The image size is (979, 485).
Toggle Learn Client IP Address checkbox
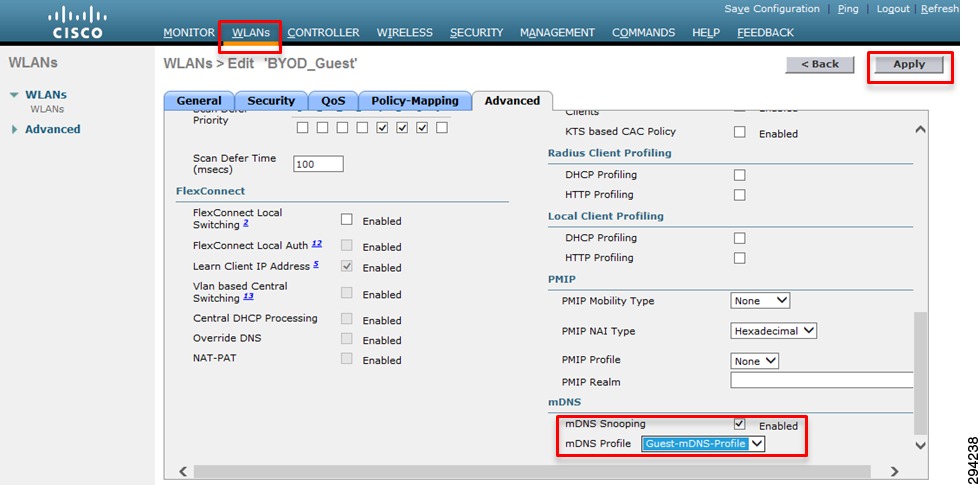pos(347,266)
